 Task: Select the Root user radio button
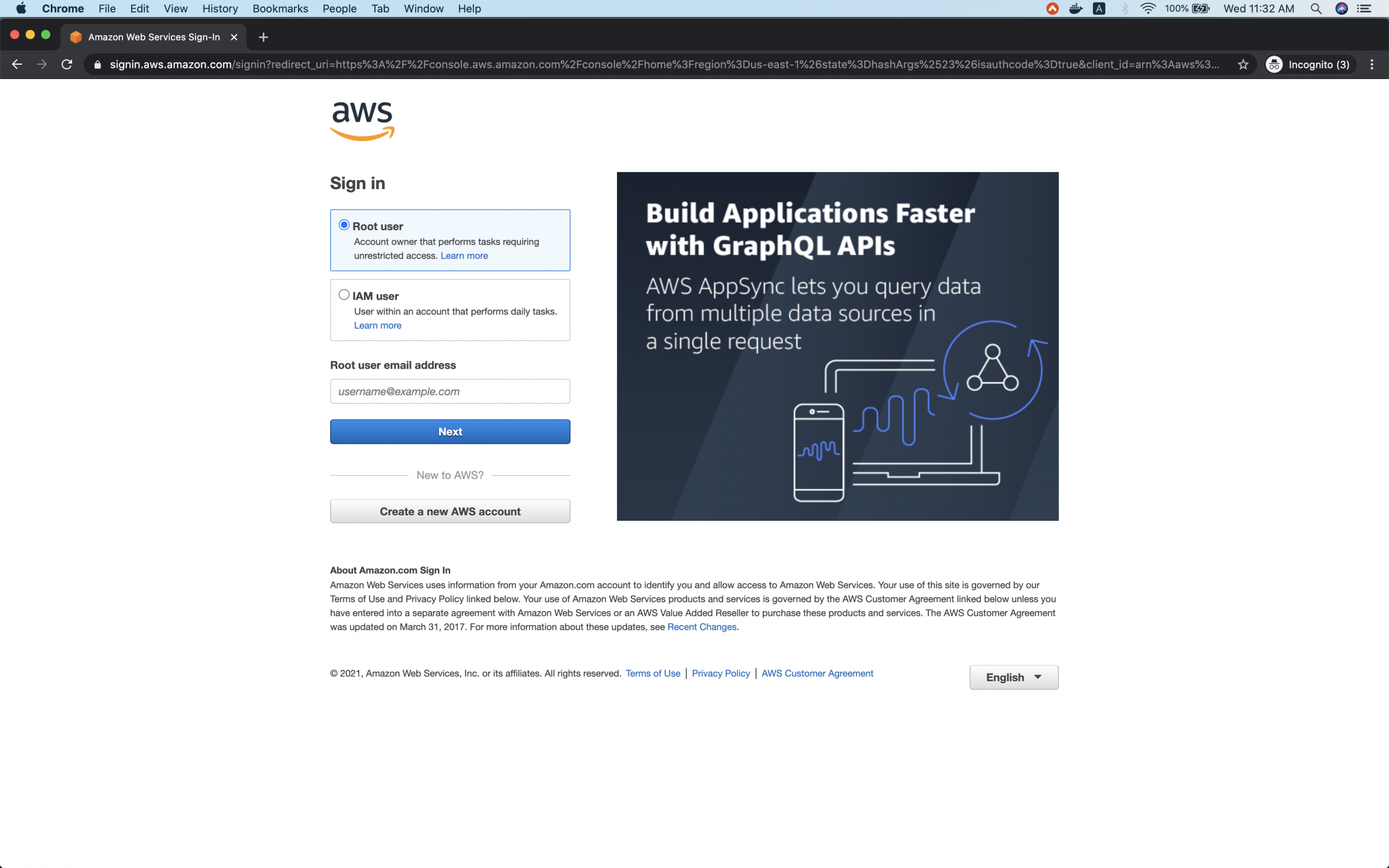pyautogui.click(x=344, y=225)
